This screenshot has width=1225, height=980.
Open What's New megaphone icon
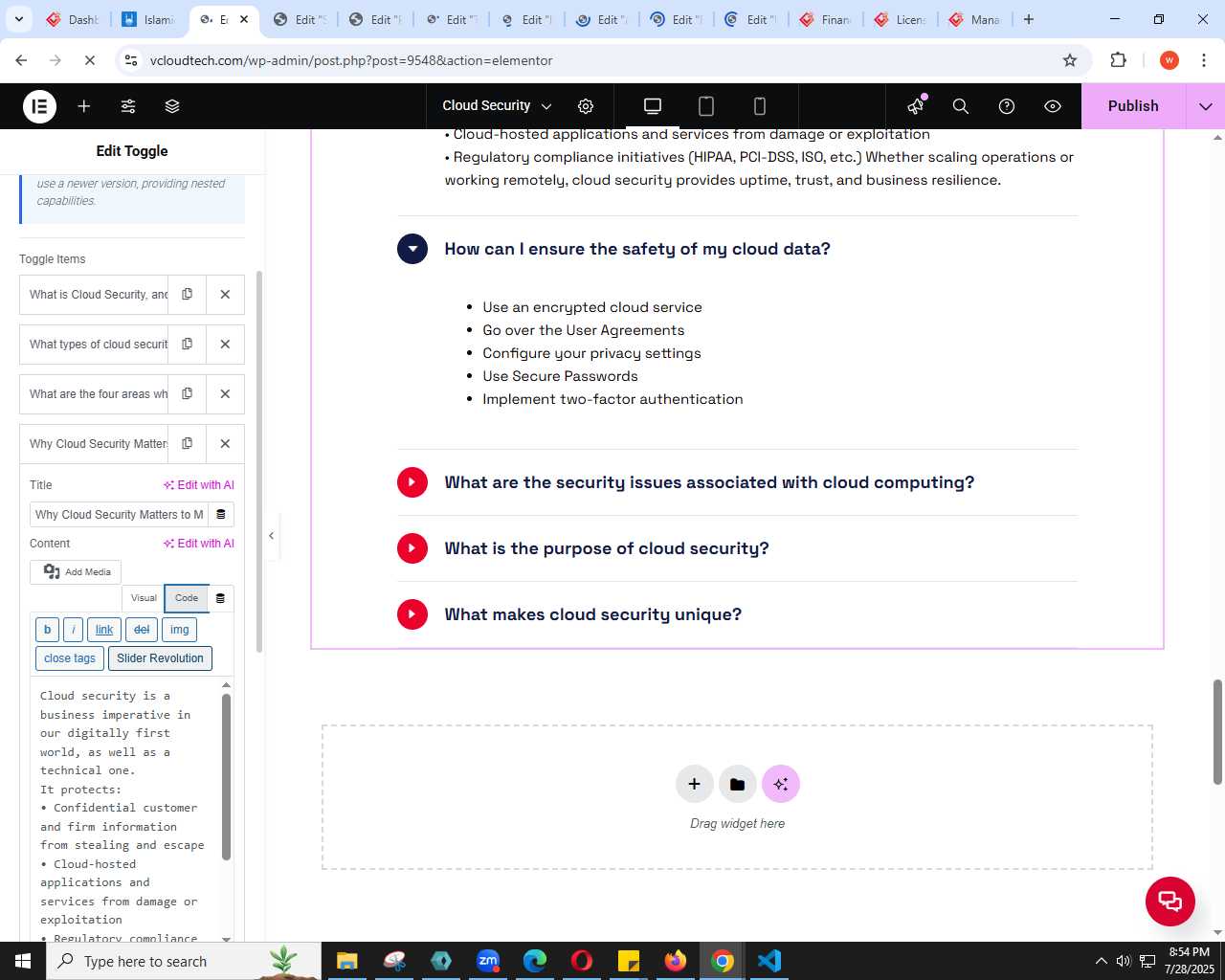916,106
